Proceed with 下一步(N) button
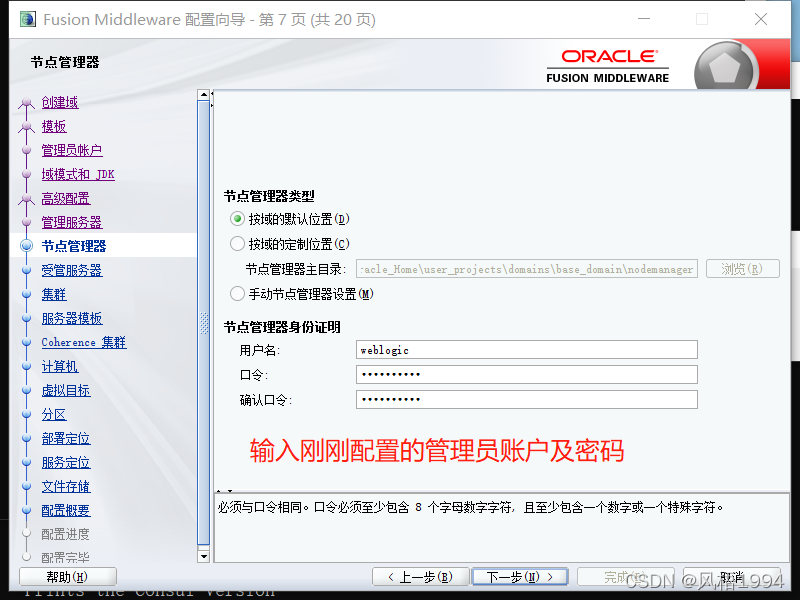This screenshot has width=800, height=600. (520, 577)
